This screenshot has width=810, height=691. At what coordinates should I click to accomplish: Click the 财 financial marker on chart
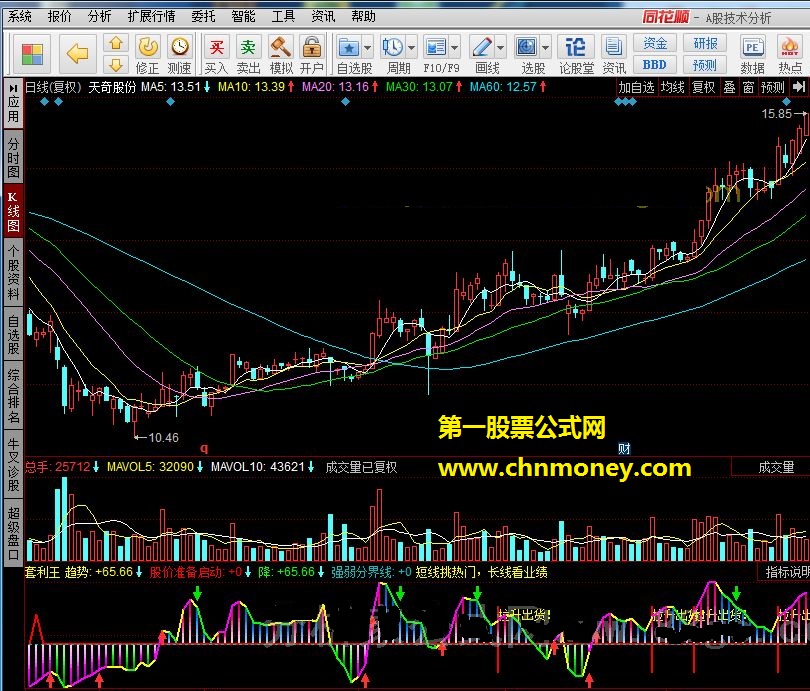tap(625, 448)
